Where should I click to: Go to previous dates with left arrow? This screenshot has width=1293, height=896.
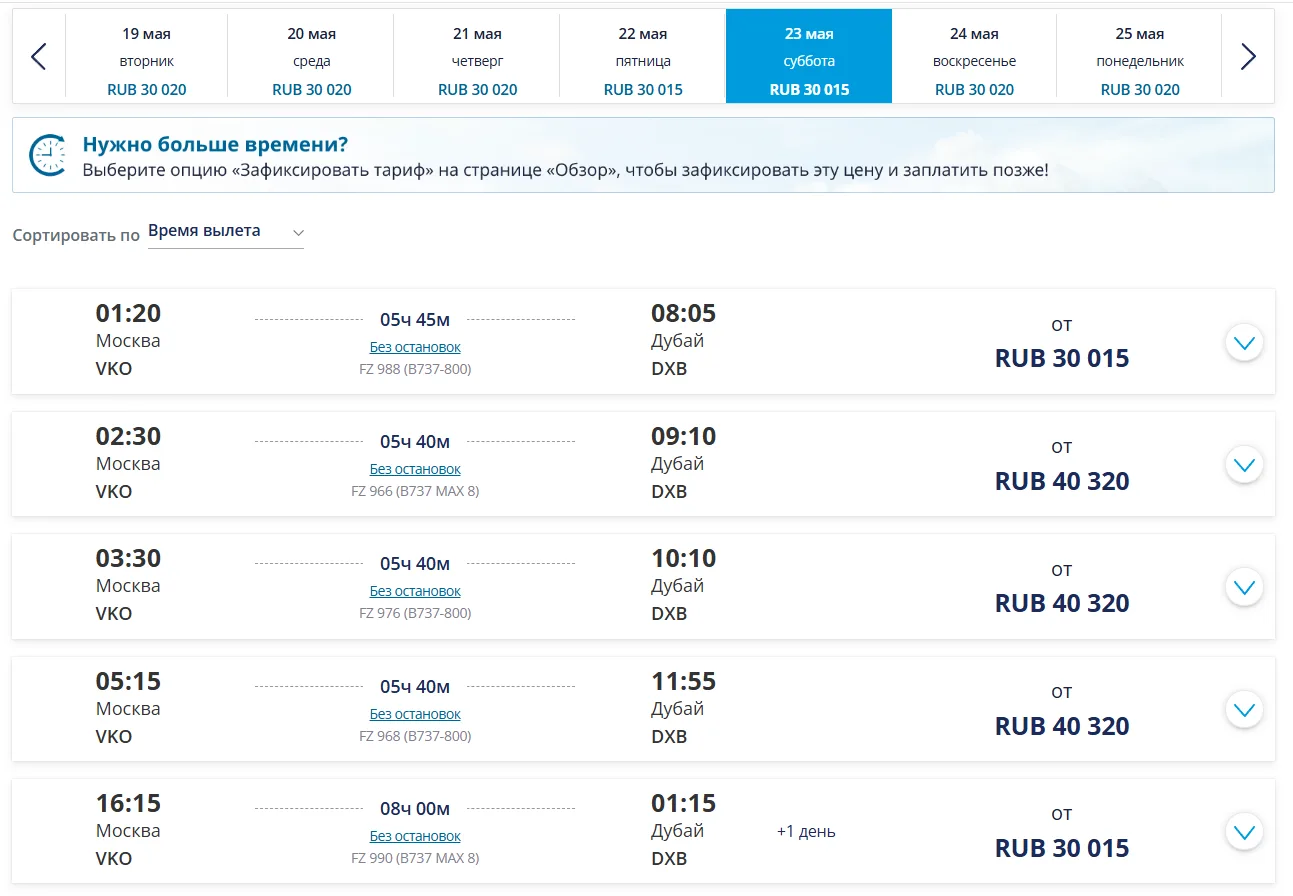(x=39, y=57)
